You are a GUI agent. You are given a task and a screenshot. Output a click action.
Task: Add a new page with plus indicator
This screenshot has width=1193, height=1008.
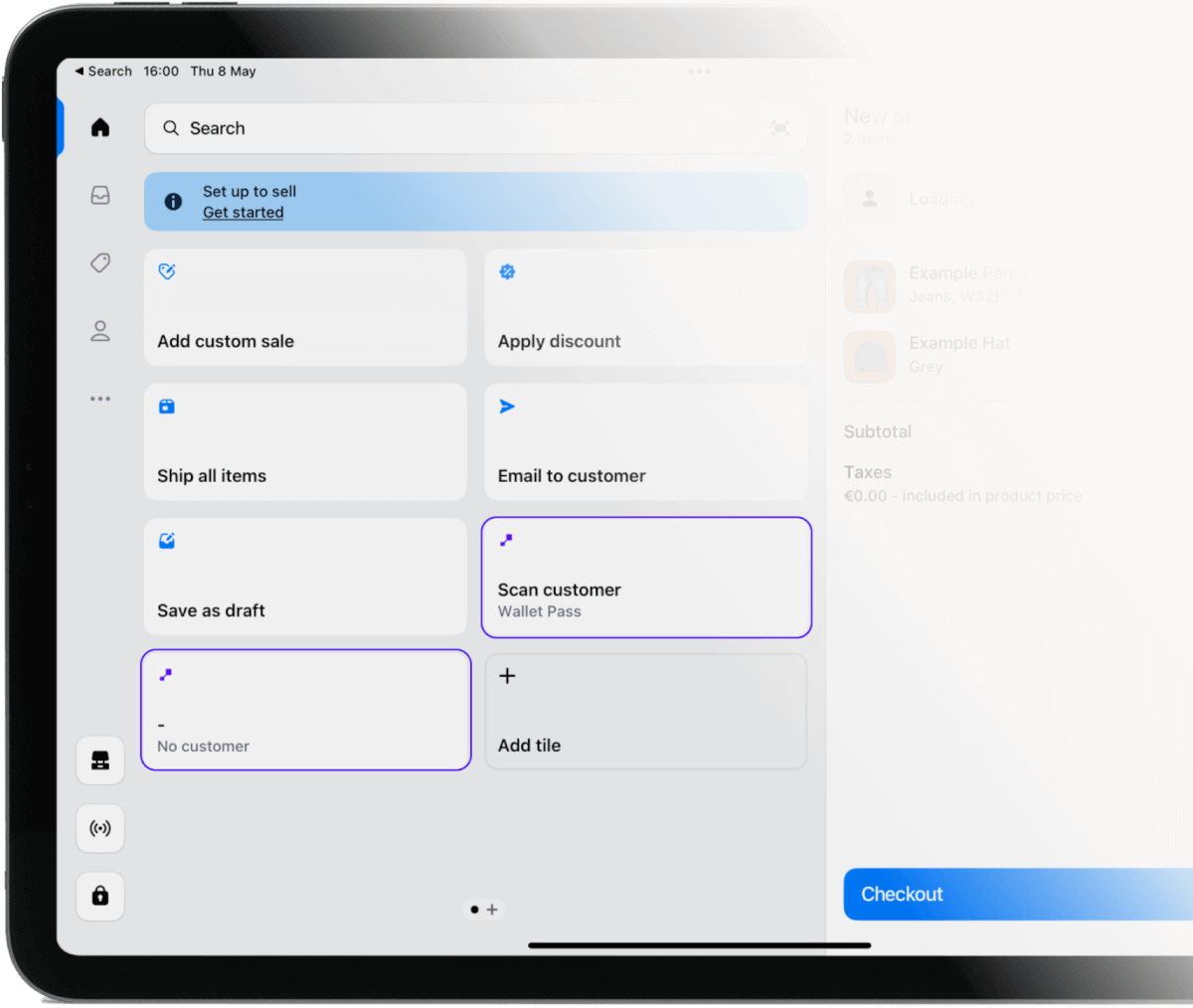pyautogui.click(x=492, y=910)
